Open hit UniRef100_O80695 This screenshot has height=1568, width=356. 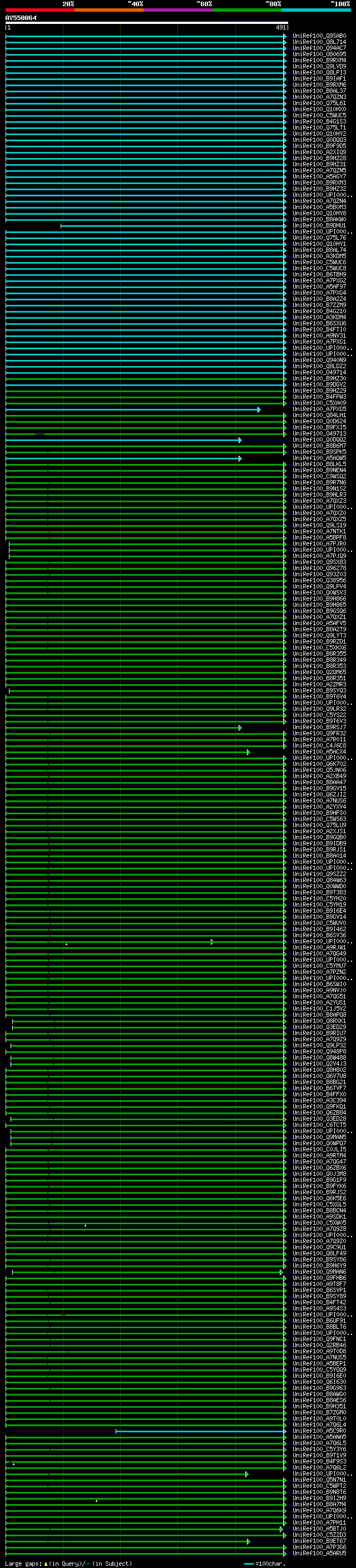click(x=319, y=54)
